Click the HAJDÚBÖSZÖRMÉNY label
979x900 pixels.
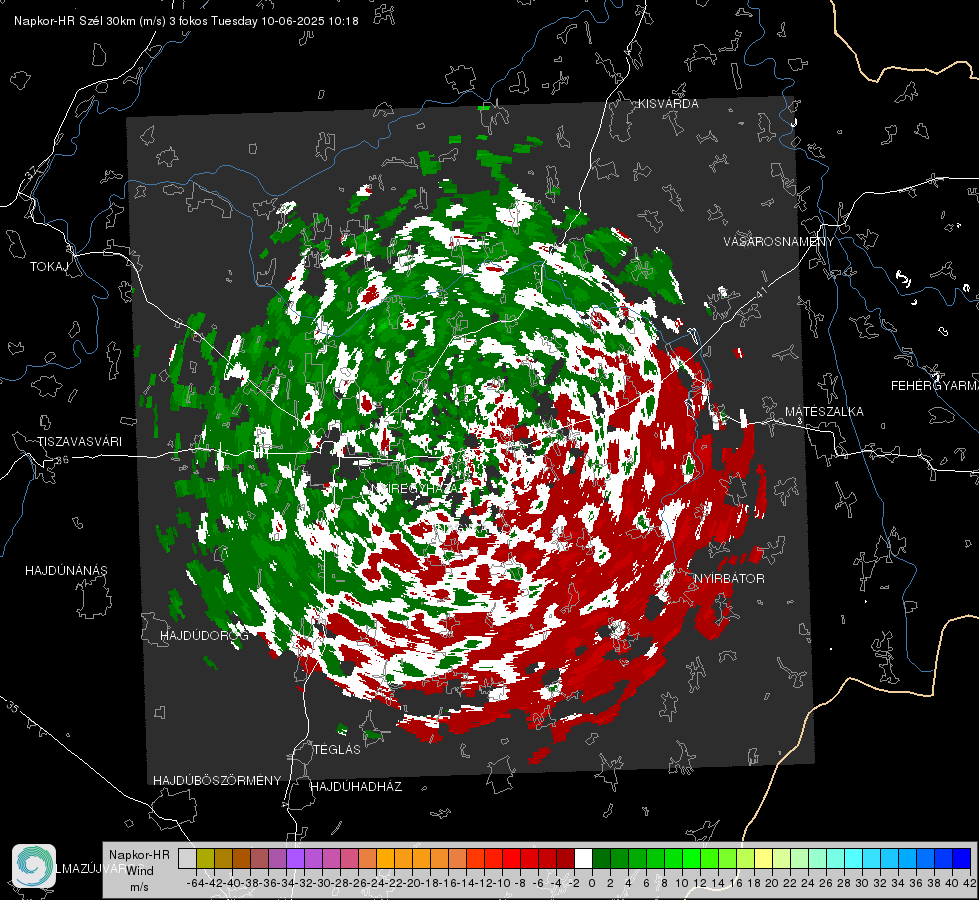[217, 781]
